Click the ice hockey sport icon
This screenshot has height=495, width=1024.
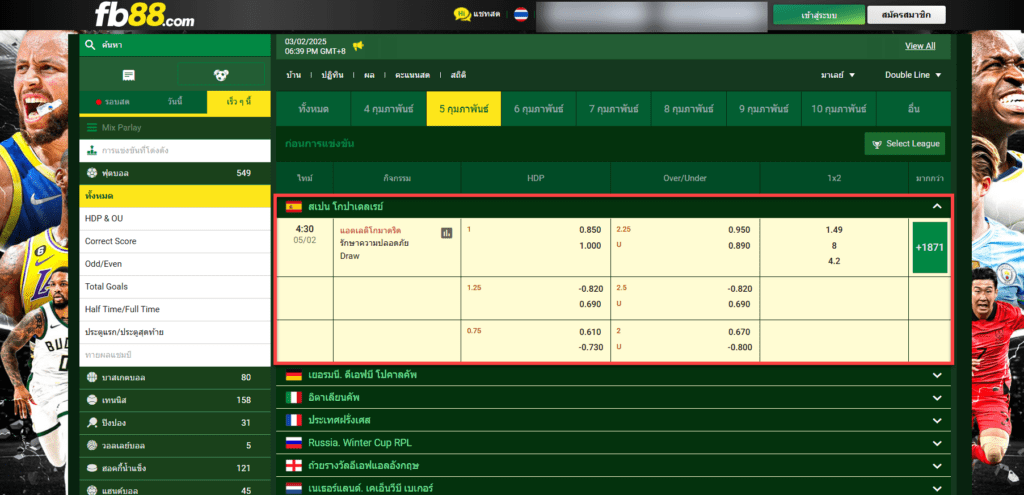click(91, 468)
